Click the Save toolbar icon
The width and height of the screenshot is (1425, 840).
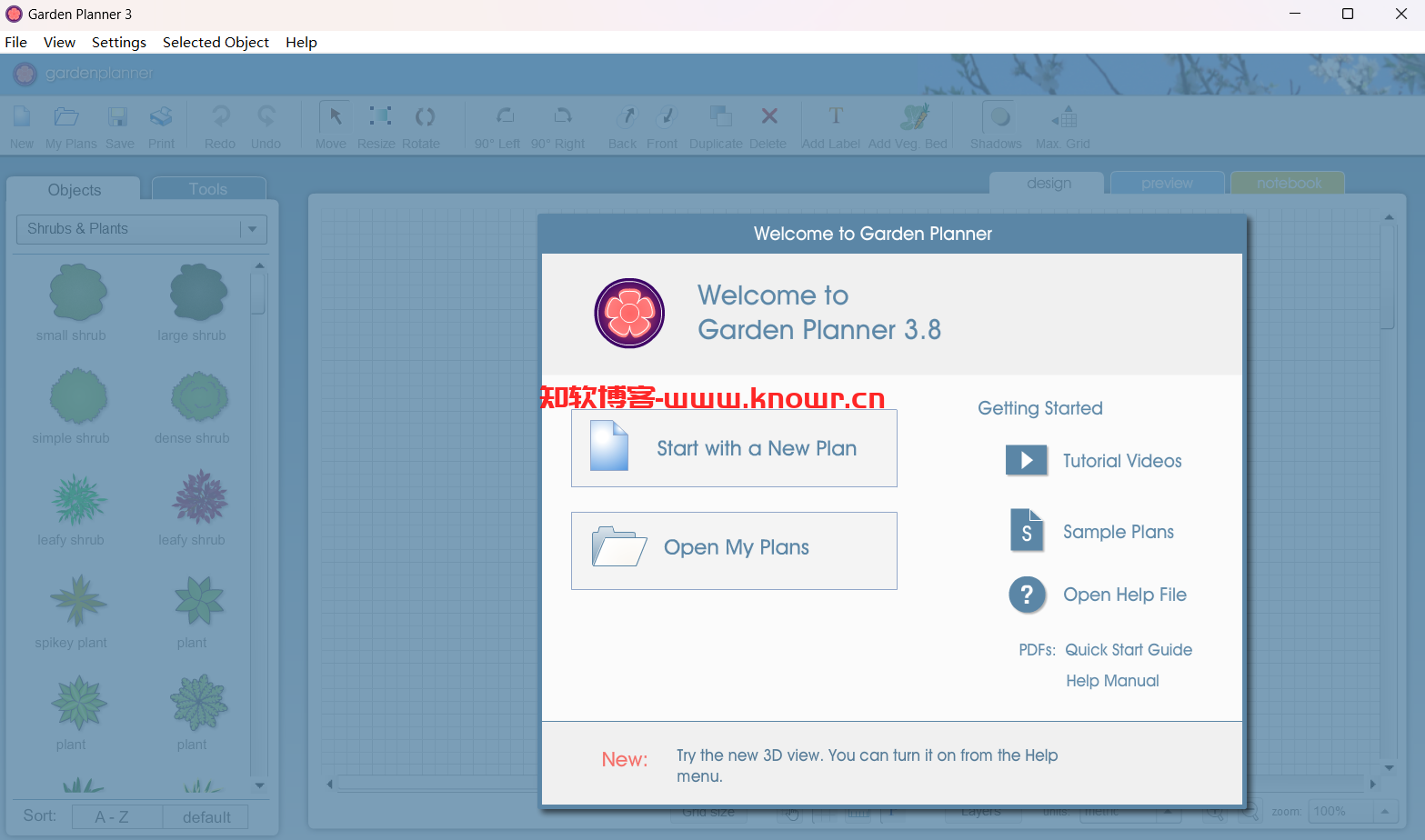(118, 117)
